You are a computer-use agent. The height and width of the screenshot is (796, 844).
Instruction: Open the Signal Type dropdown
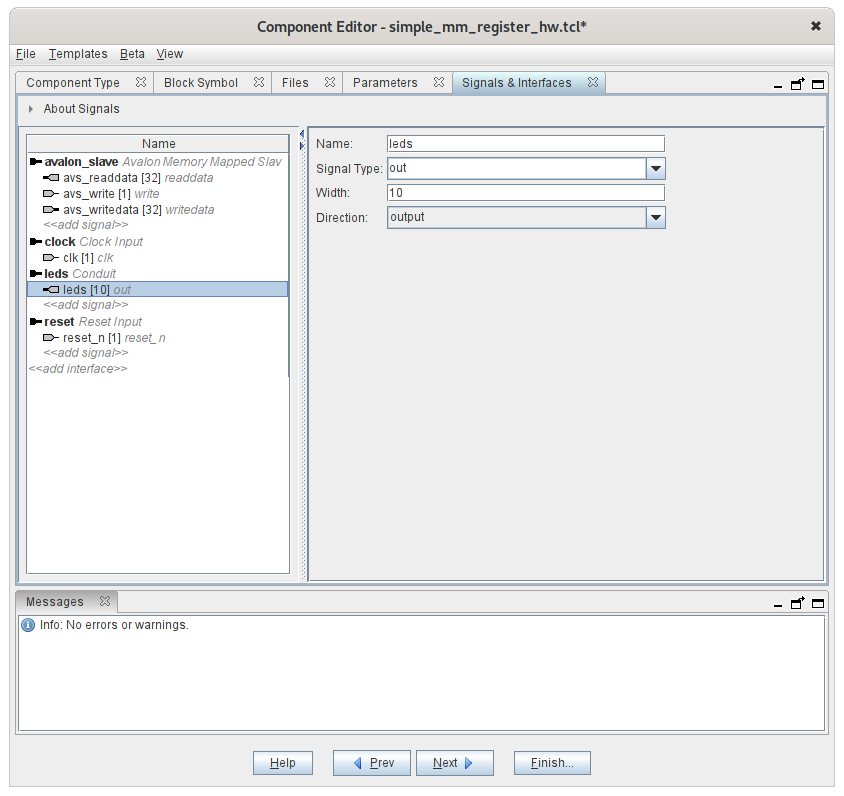click(x=656, y=168)
